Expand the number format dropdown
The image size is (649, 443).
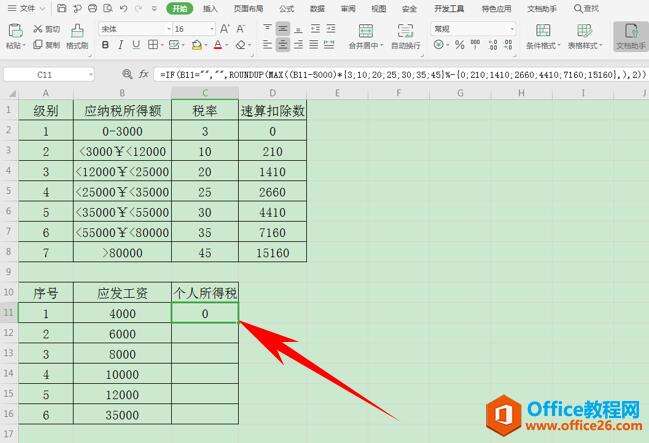point(512,29)
